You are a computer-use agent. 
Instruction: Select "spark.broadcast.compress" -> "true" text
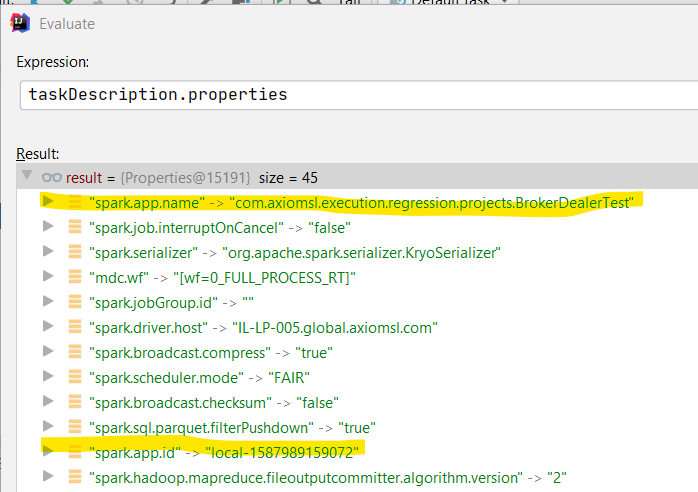click(x=211, y=353)
